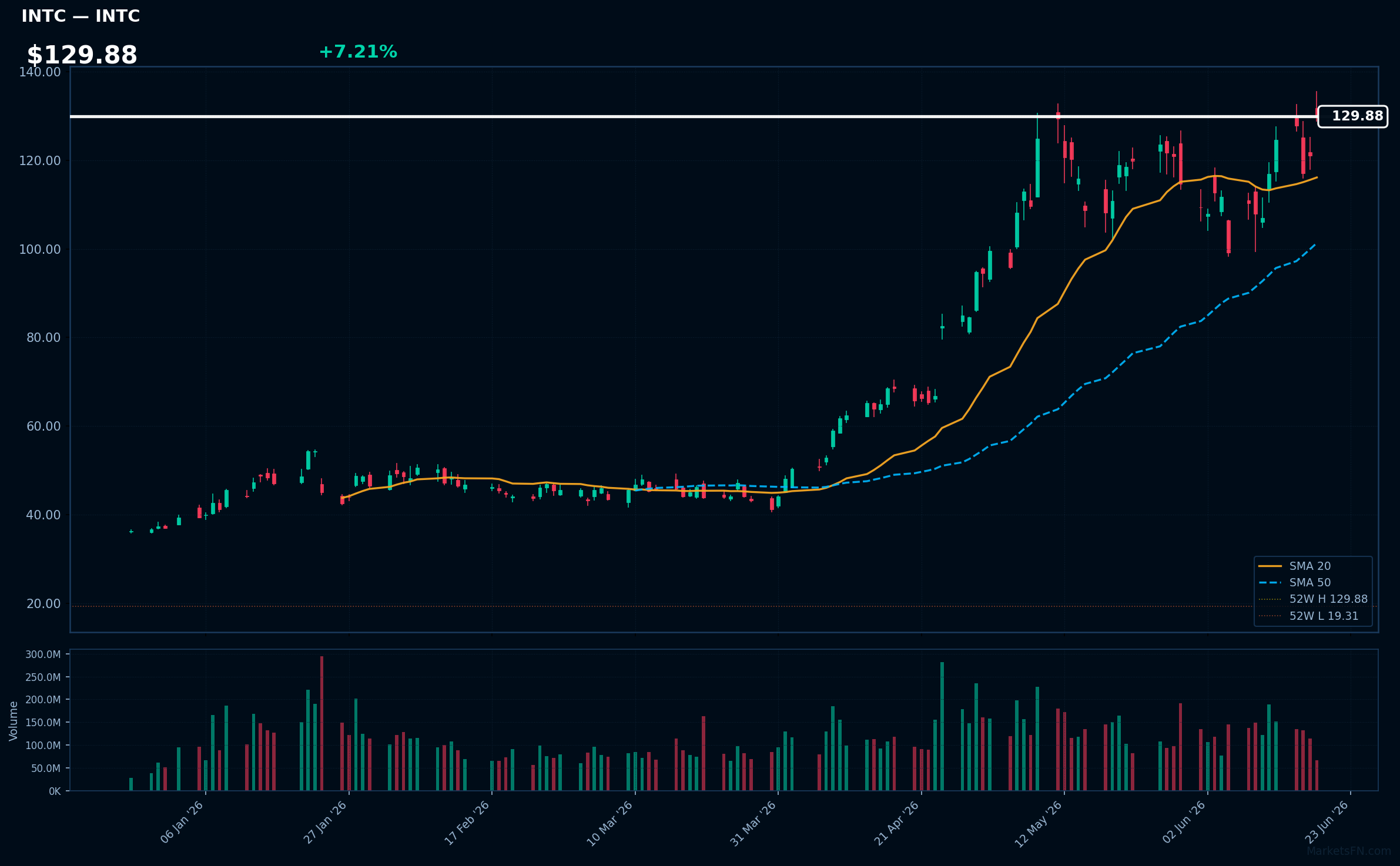The width and height of the screenshot is (1400, 866).
Task: Click the $129.88 current price heading
Action: (x=82, y=55)
